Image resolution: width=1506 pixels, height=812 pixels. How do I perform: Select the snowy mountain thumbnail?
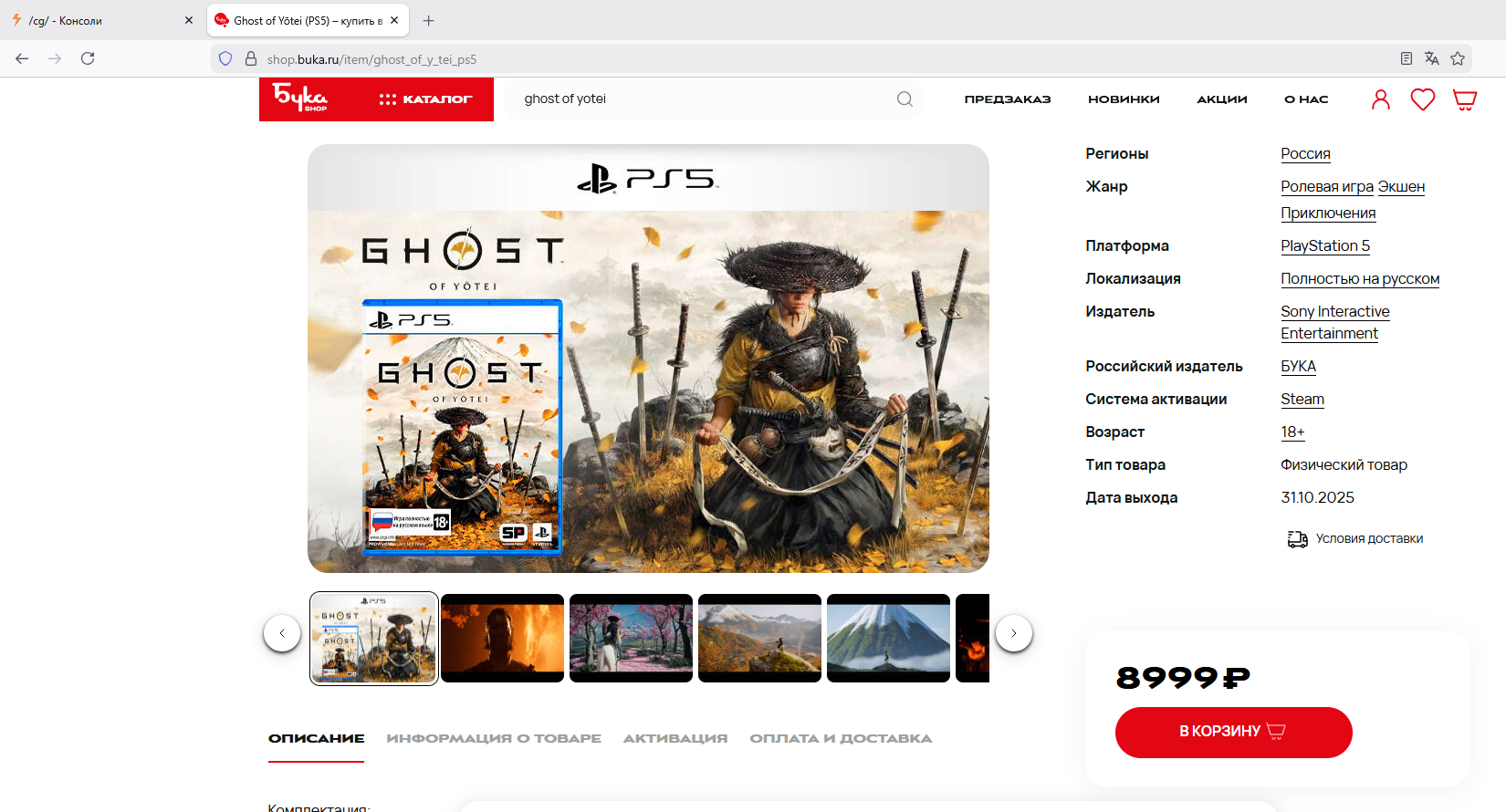tap(888, 638)
